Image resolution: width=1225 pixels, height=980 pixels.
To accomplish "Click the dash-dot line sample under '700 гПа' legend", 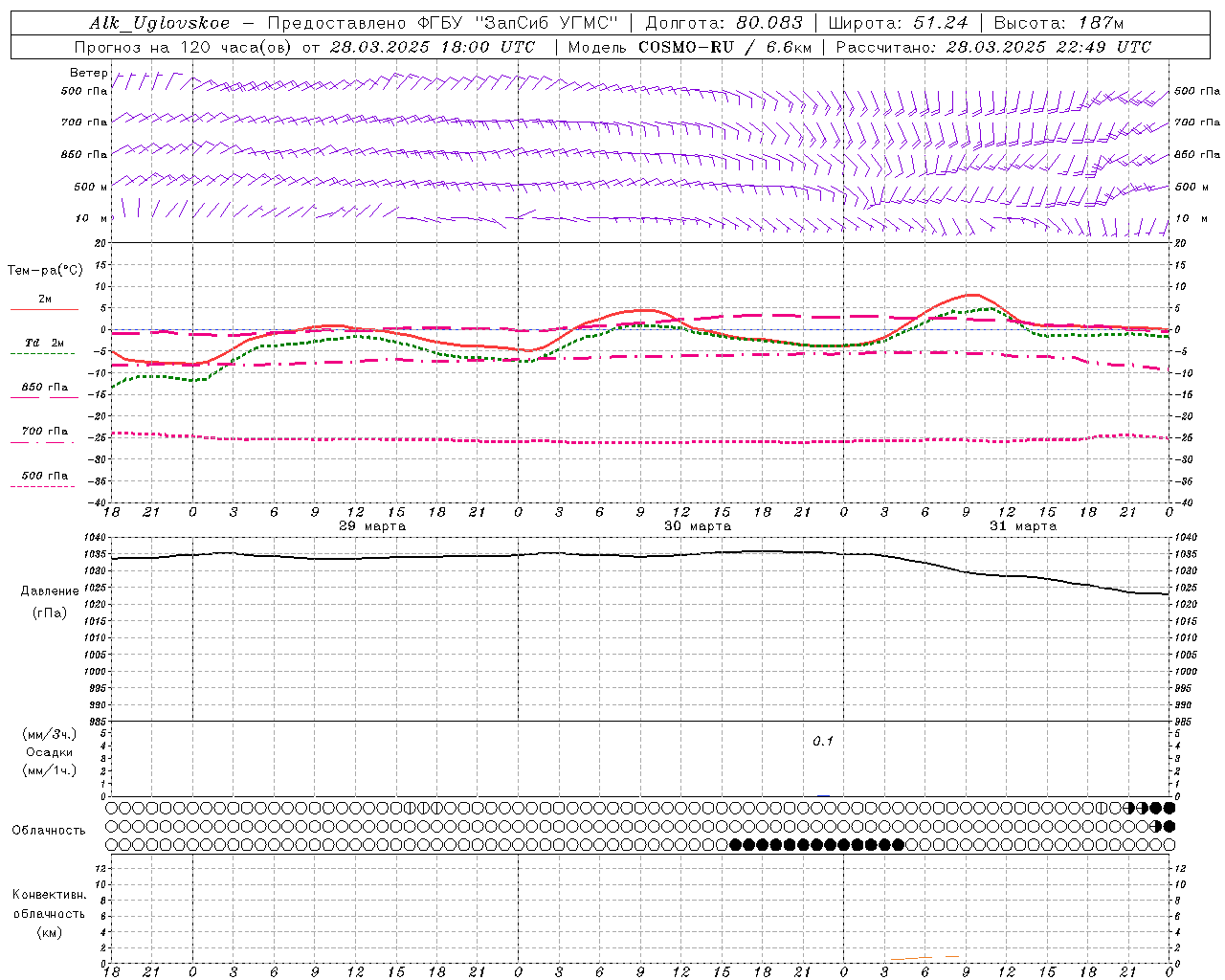I will [x=43, y=442].
